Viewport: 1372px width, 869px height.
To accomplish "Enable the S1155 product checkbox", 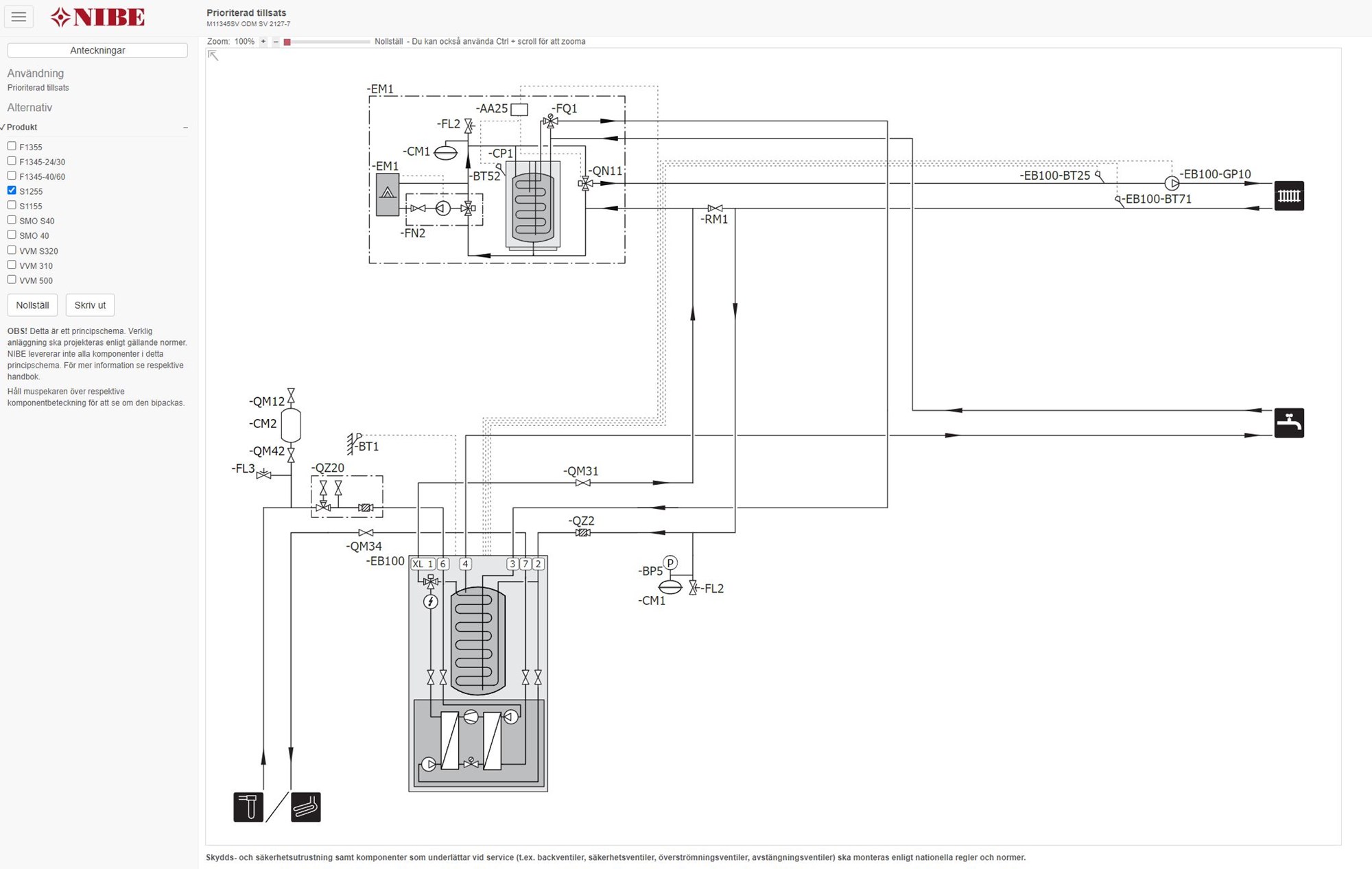I will click(x=12, y=205).
